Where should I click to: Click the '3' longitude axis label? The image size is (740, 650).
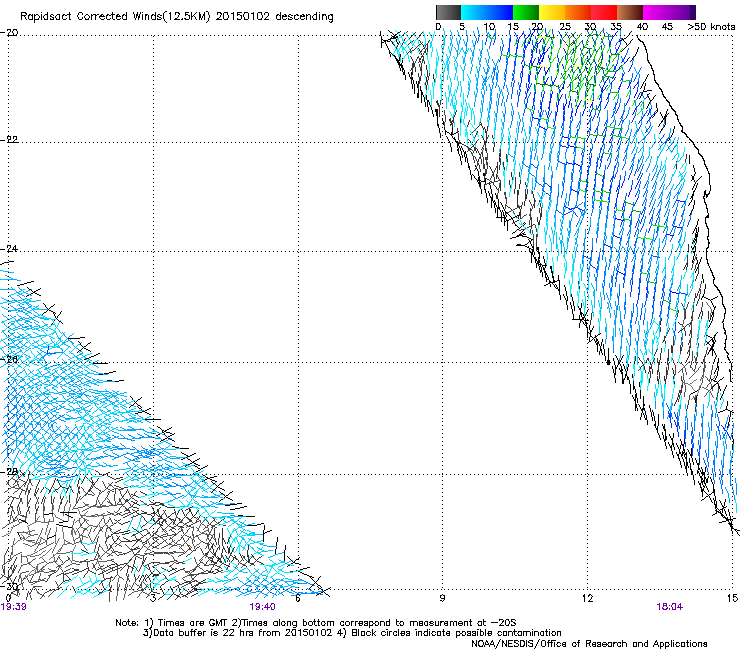(x=153, y=598)
